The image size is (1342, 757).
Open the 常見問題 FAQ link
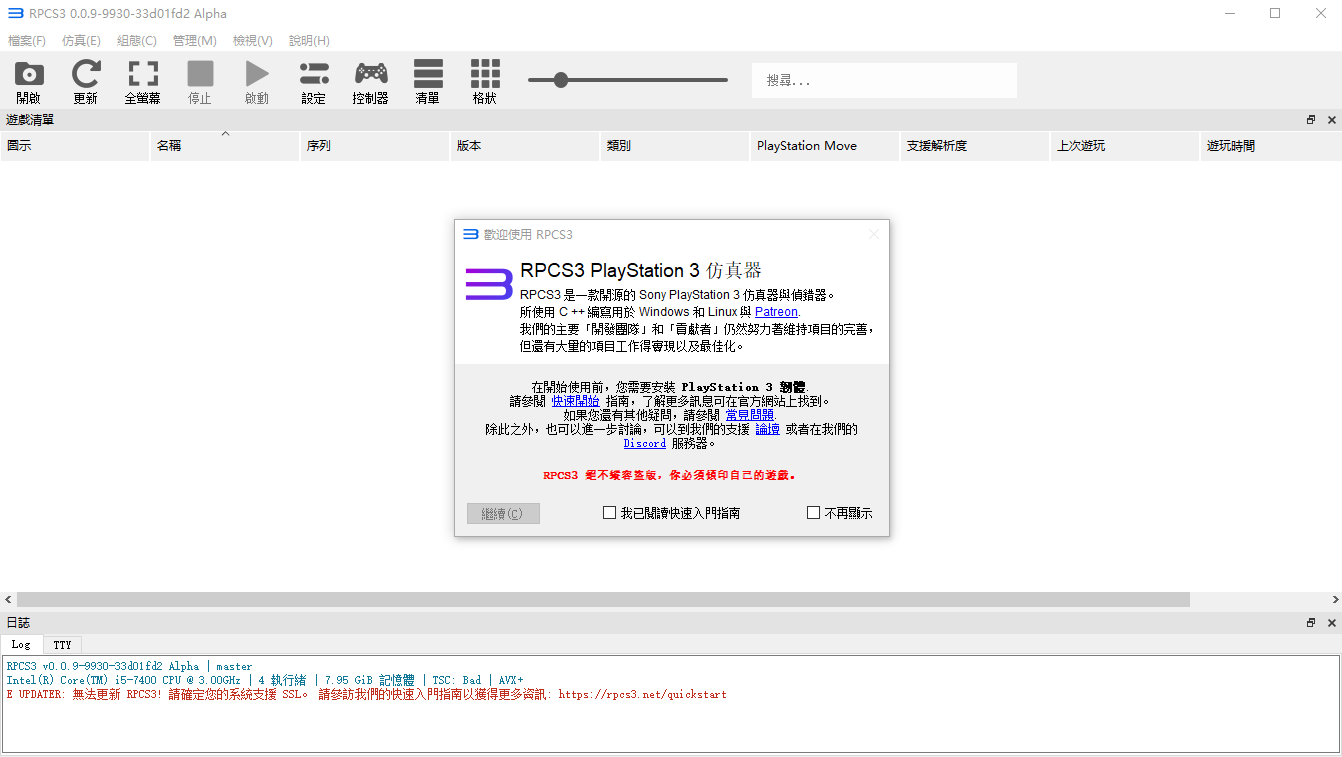pos(749,415)
